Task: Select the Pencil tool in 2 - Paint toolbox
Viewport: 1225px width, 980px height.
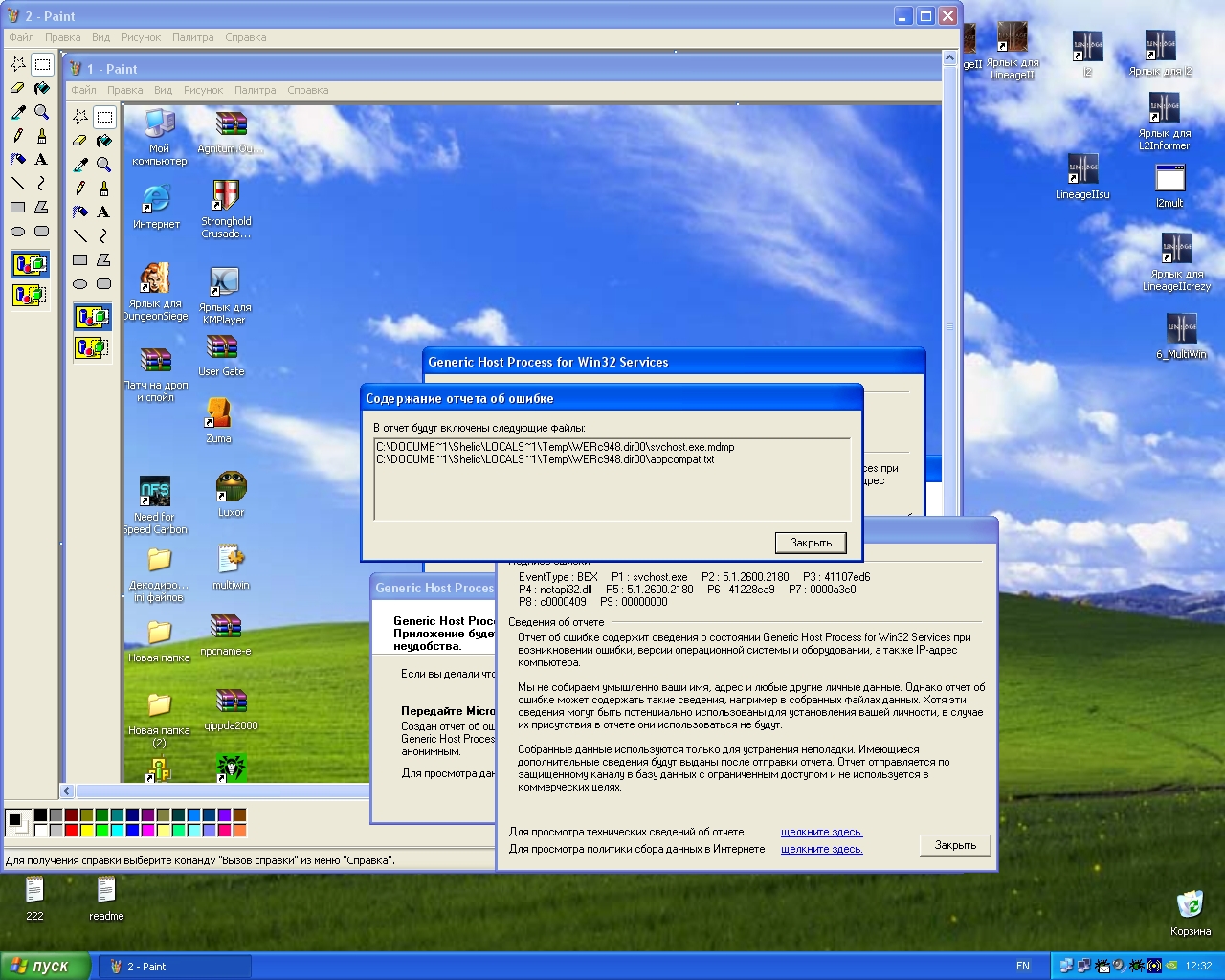Action: 18,136
